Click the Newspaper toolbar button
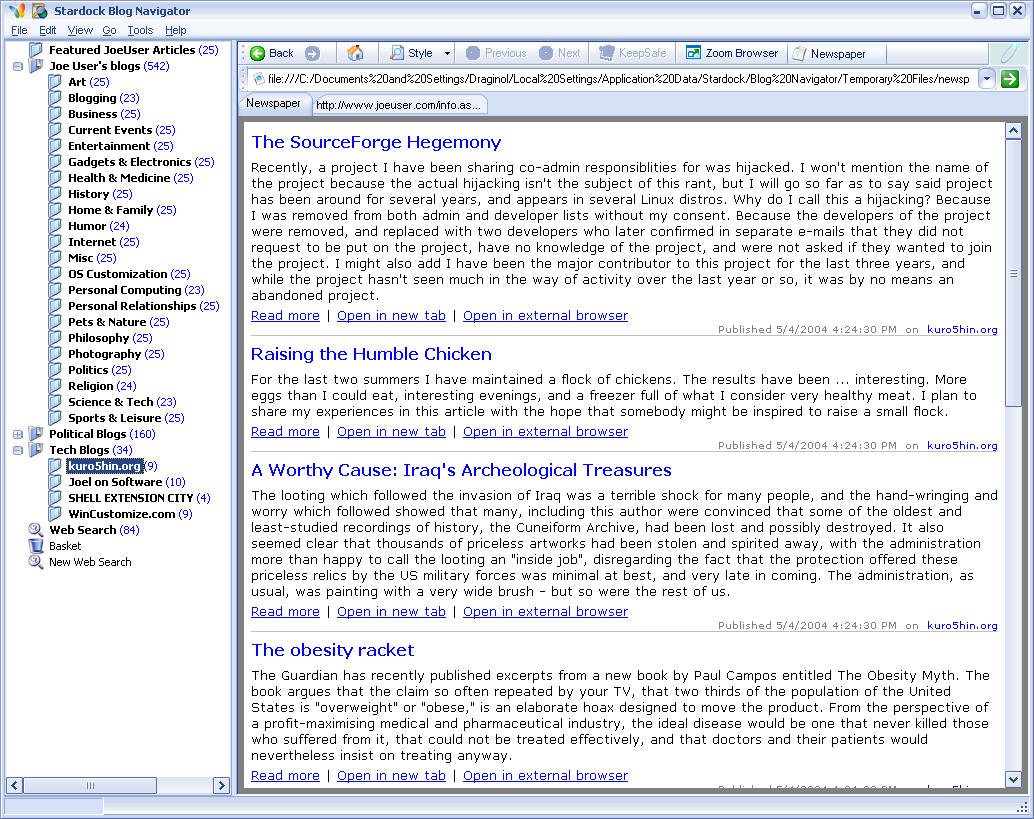 (x=829, y=54)
